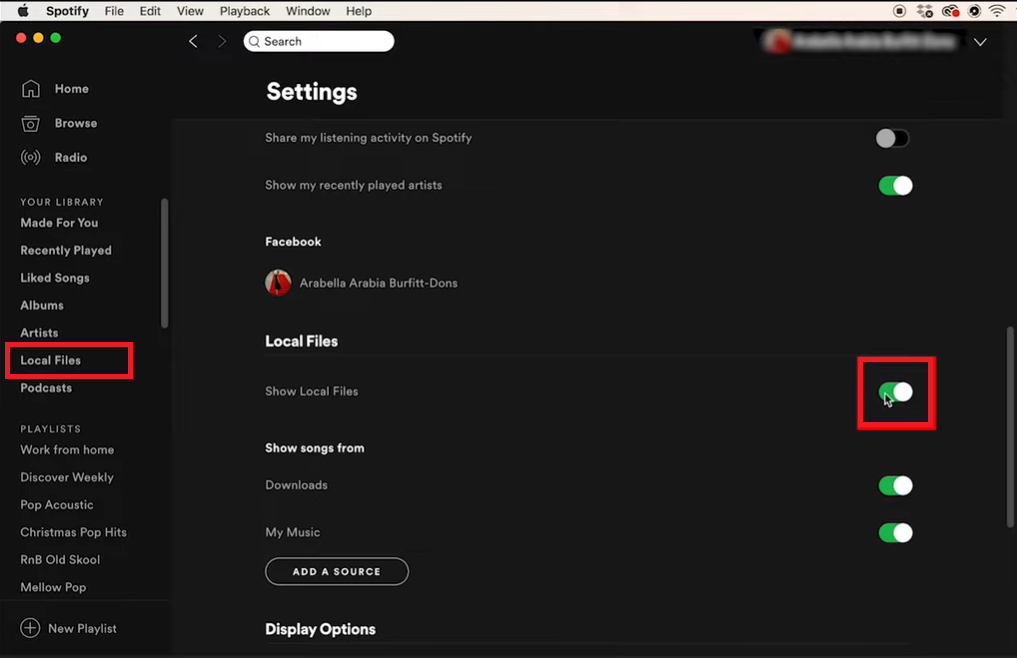Open the Window menu
Screen dimensions: 1017x658
[308, 11]
